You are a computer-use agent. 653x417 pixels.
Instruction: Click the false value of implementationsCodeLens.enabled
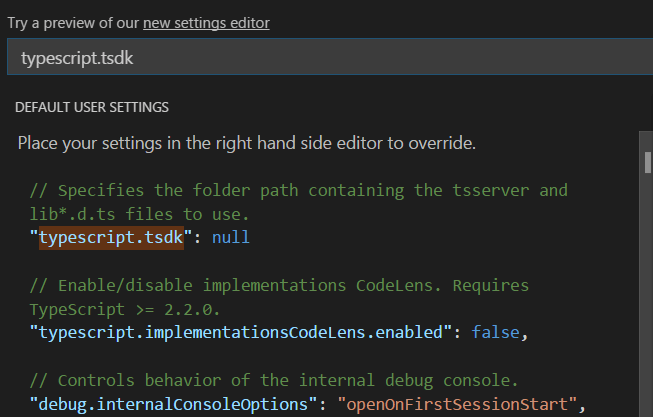pyautogui.click(x=495, y=332)
